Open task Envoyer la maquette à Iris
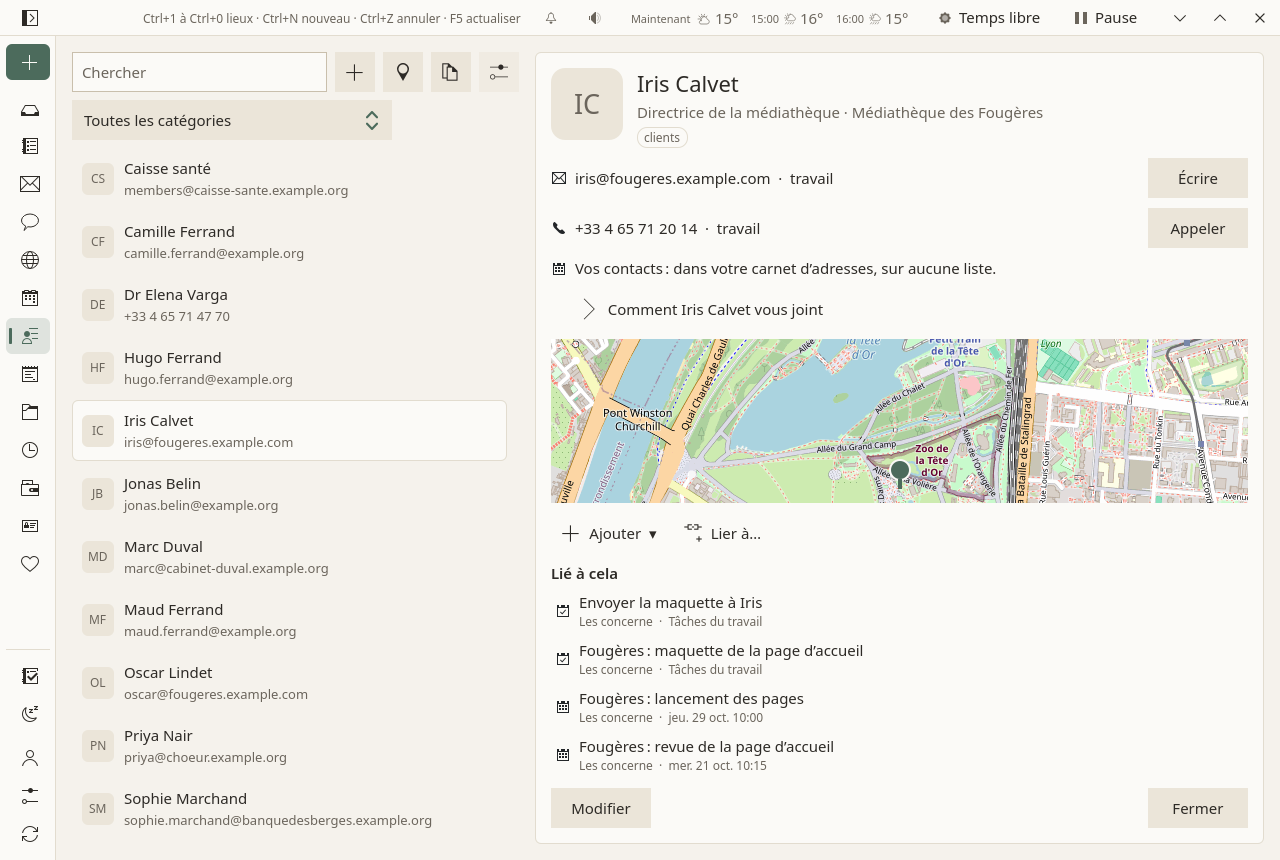The height and width of the screenshot is (860, 1280). pyautogui.click(x=899, y=611)
